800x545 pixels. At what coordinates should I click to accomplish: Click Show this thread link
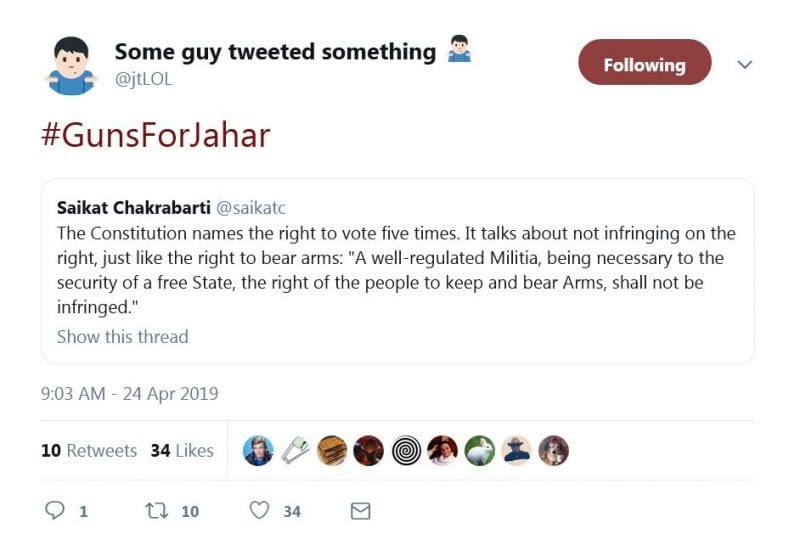point(122,336)
